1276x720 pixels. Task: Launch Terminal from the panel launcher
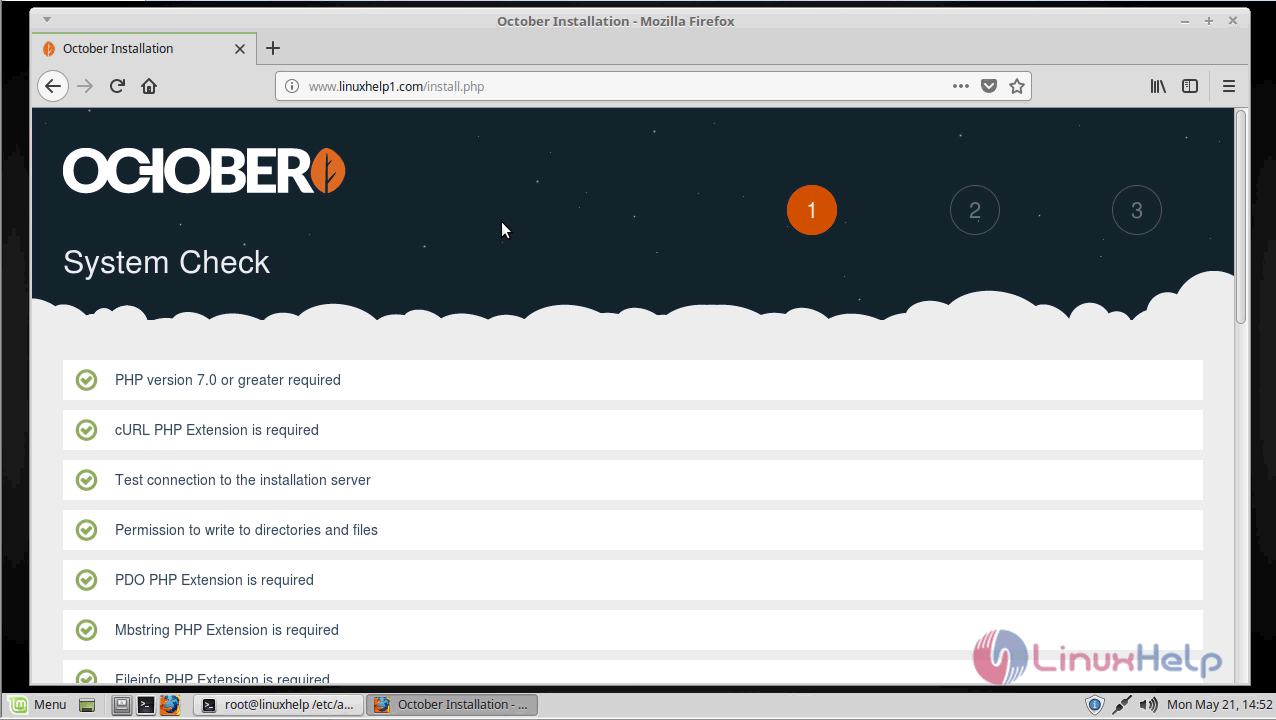tap(145, 705)
